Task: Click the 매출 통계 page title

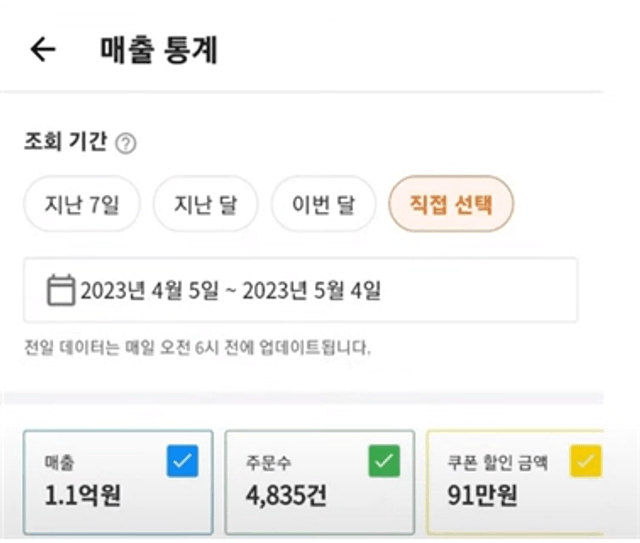Action: point(159,50)
